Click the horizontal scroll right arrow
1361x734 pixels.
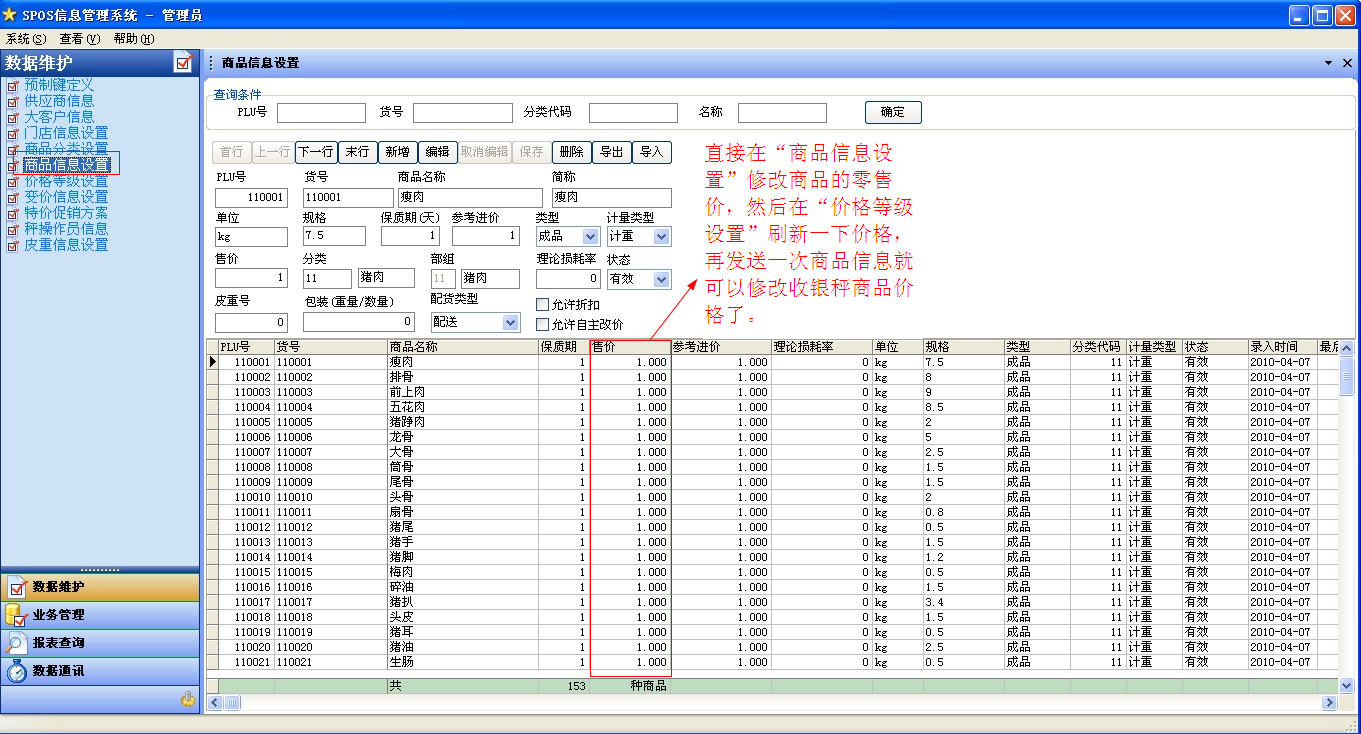pyautogui.click(x=1329, y=703)
